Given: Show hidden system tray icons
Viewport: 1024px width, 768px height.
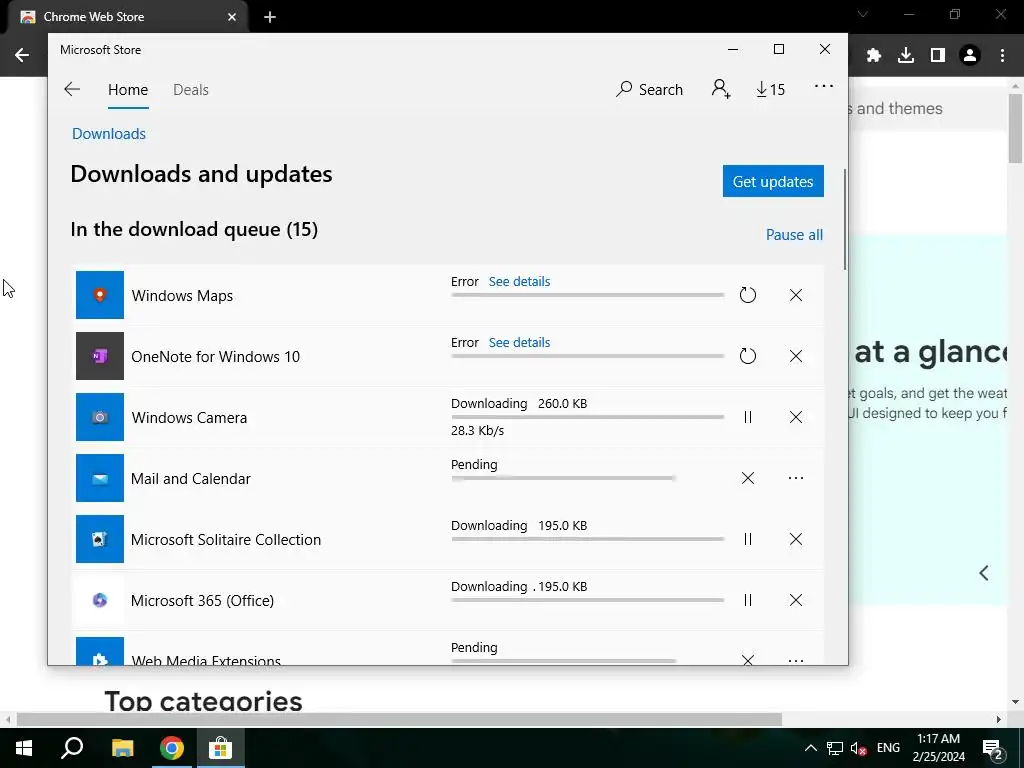Looking at the screenshot, I should point(810,748).
